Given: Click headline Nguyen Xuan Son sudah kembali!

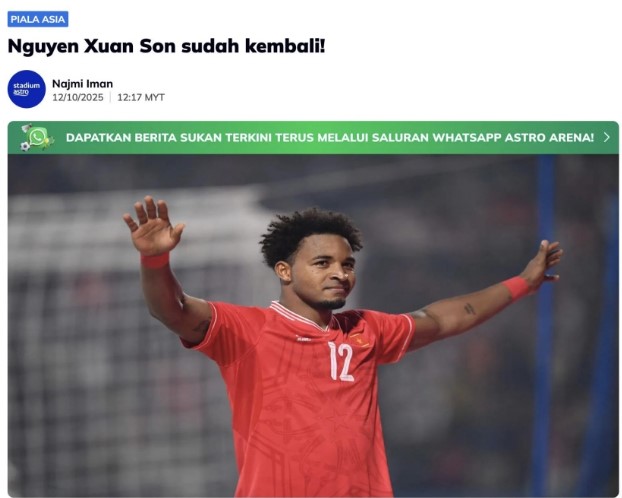Looking at the screenshot, I should click(x=166, y=46).
